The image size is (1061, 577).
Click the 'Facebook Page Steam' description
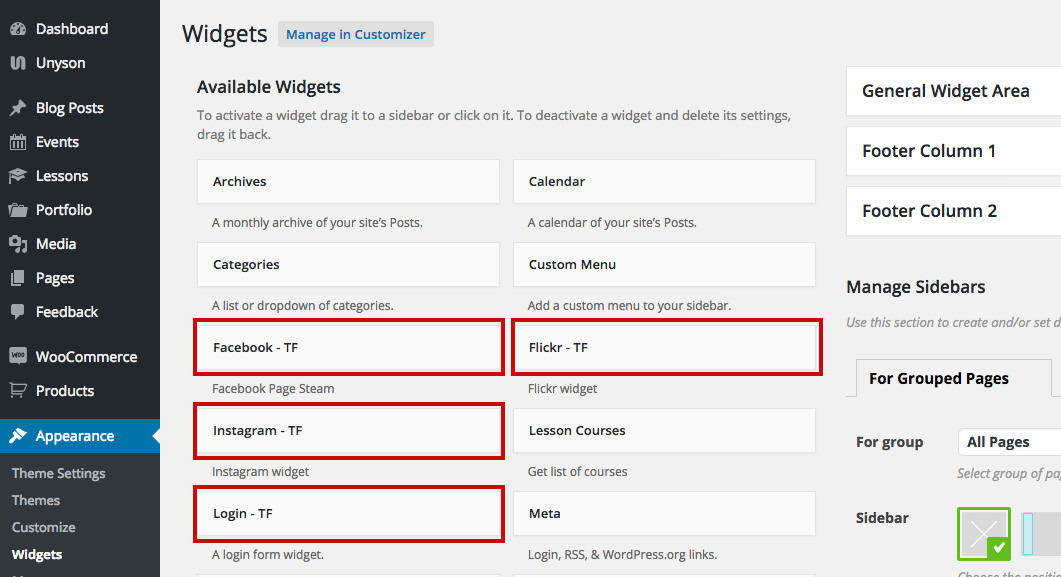click(273, 389)
